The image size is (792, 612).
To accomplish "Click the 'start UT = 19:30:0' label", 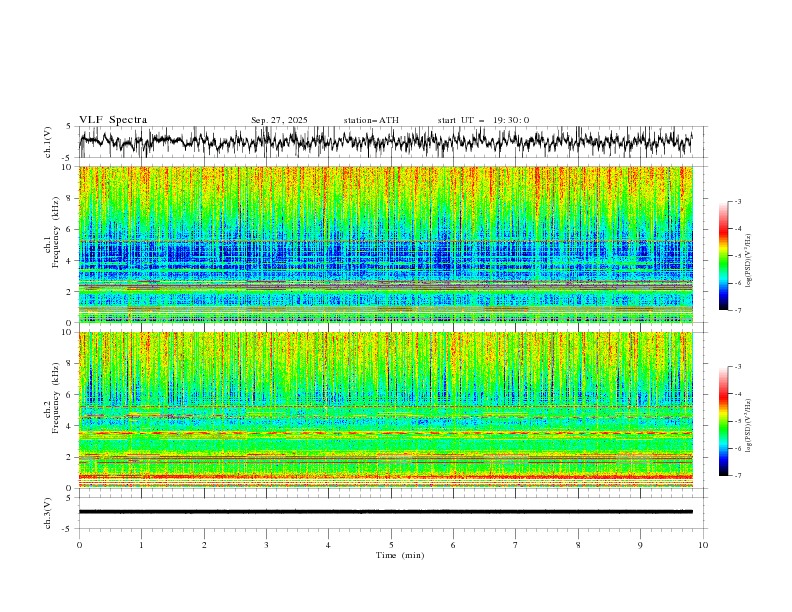I will tap(483, 120).
